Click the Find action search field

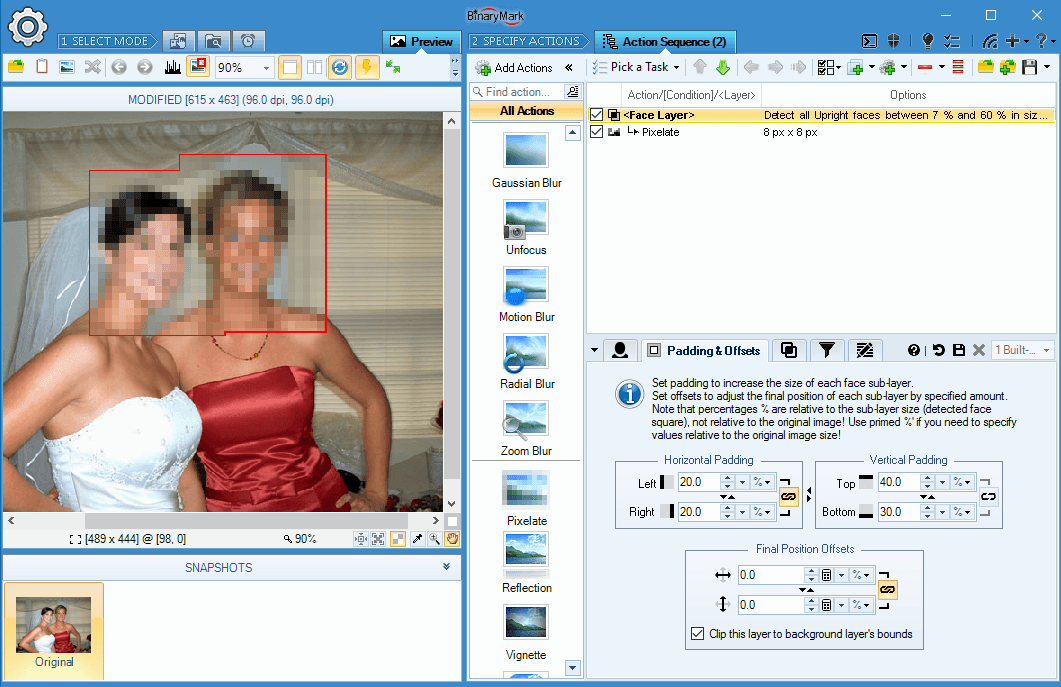518,91
